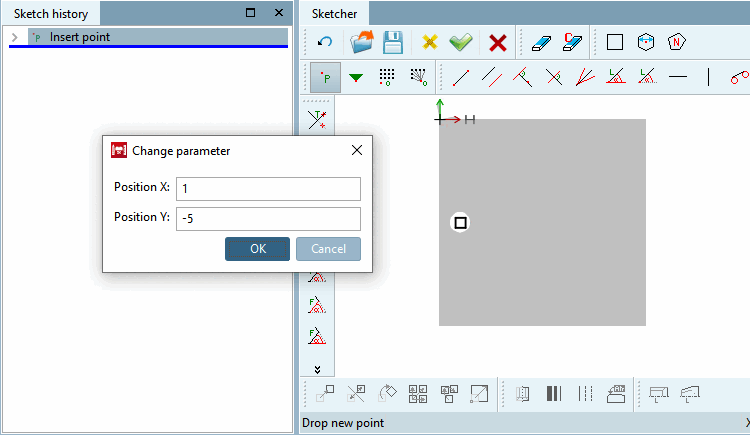Click the scale element icon

pyautogui.click(x=479, y=394)
